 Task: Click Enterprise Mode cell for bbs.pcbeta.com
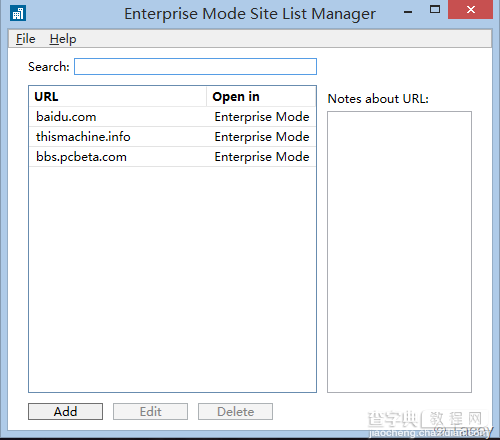[x=262, y=157]
